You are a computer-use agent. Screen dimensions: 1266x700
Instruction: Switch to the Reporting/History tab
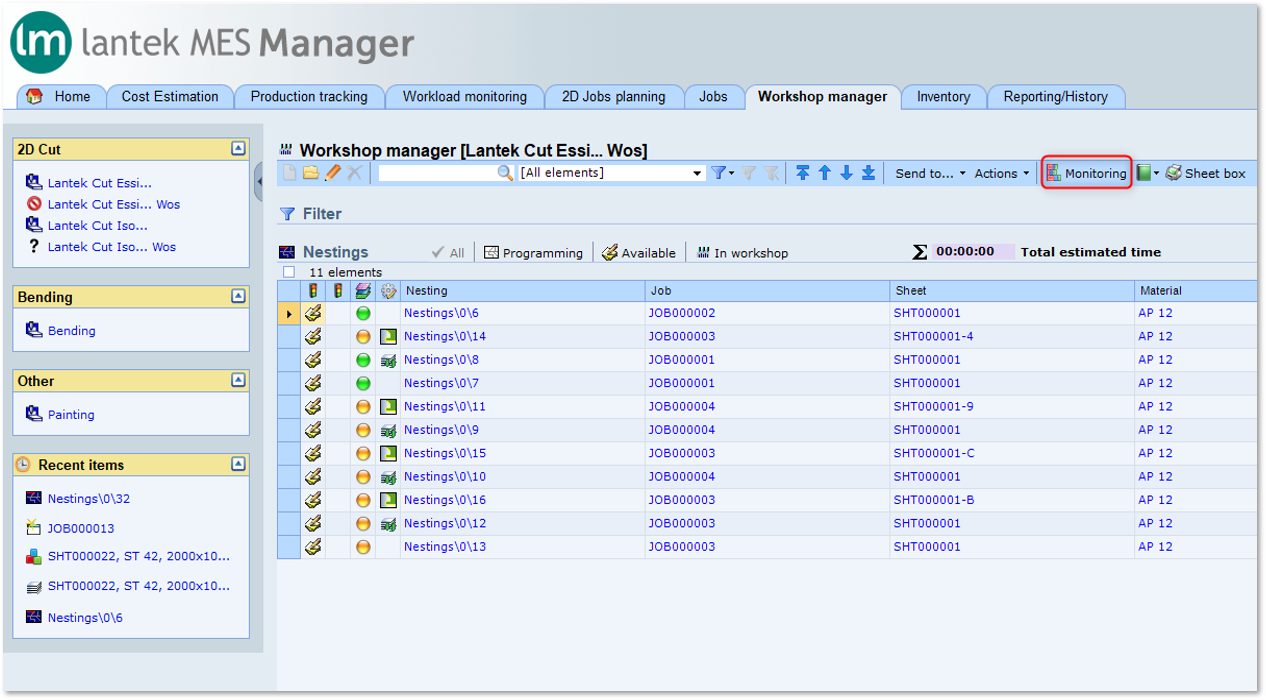1056,97
